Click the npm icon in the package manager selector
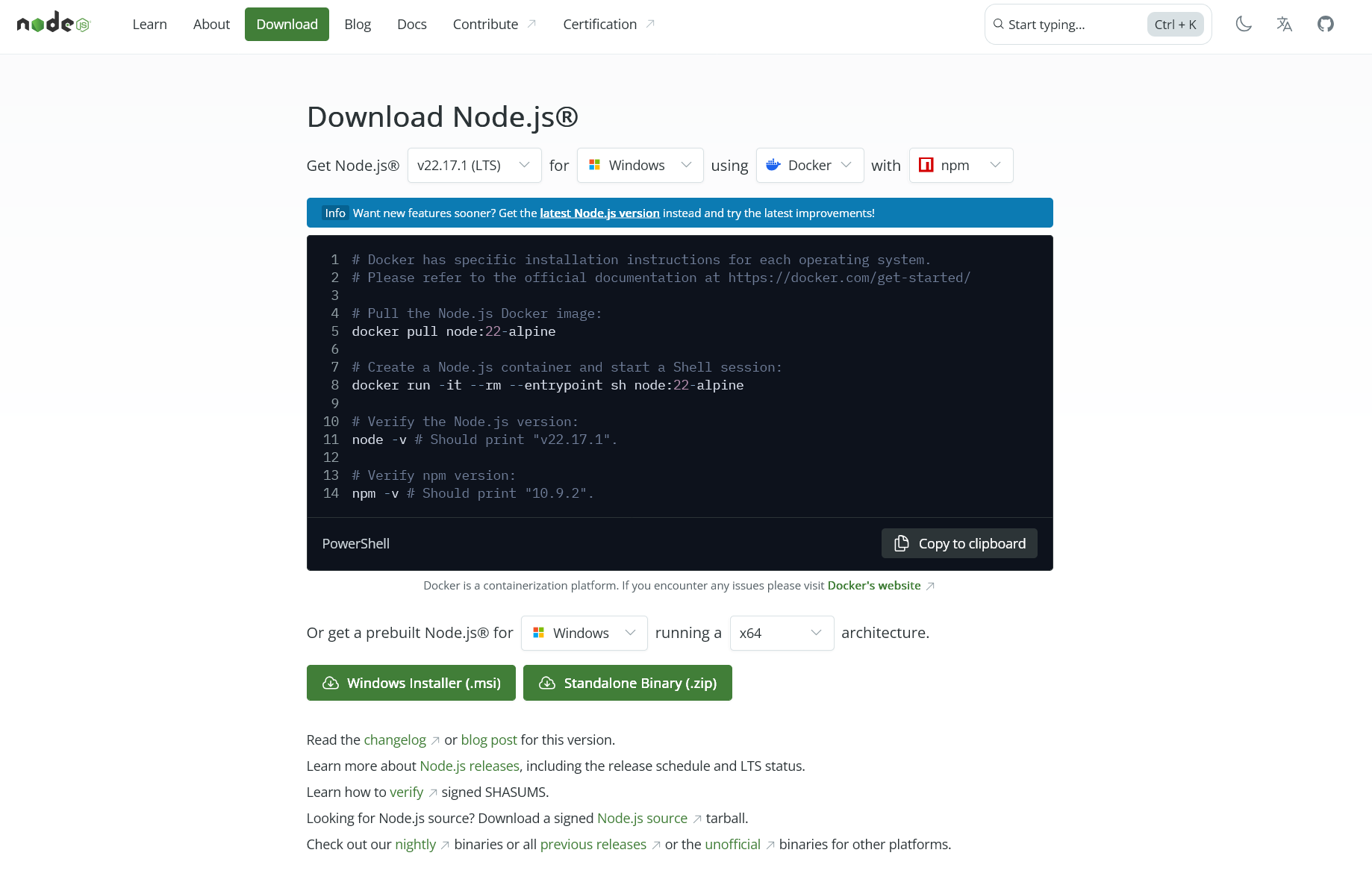This screenshot has width=1372, height=888. click(926, 165)
